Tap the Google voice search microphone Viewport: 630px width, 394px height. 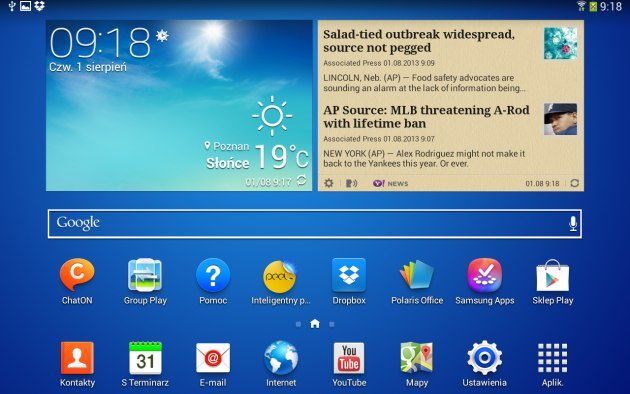coord(573,223)
